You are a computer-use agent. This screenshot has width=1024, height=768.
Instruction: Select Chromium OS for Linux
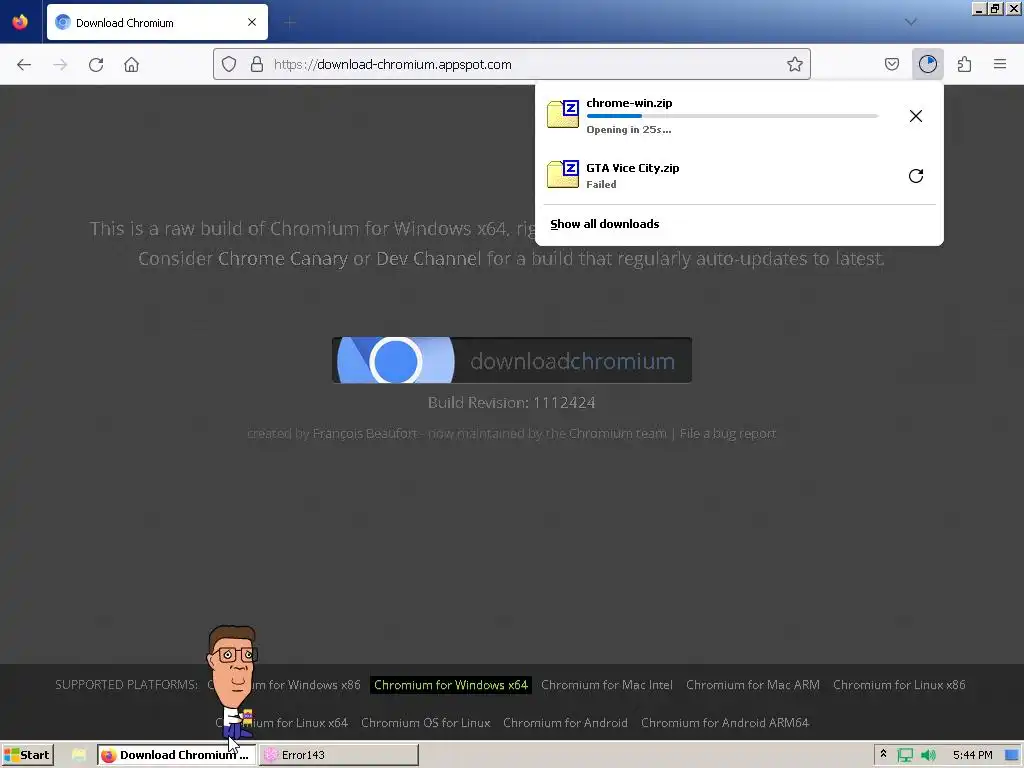426,723
